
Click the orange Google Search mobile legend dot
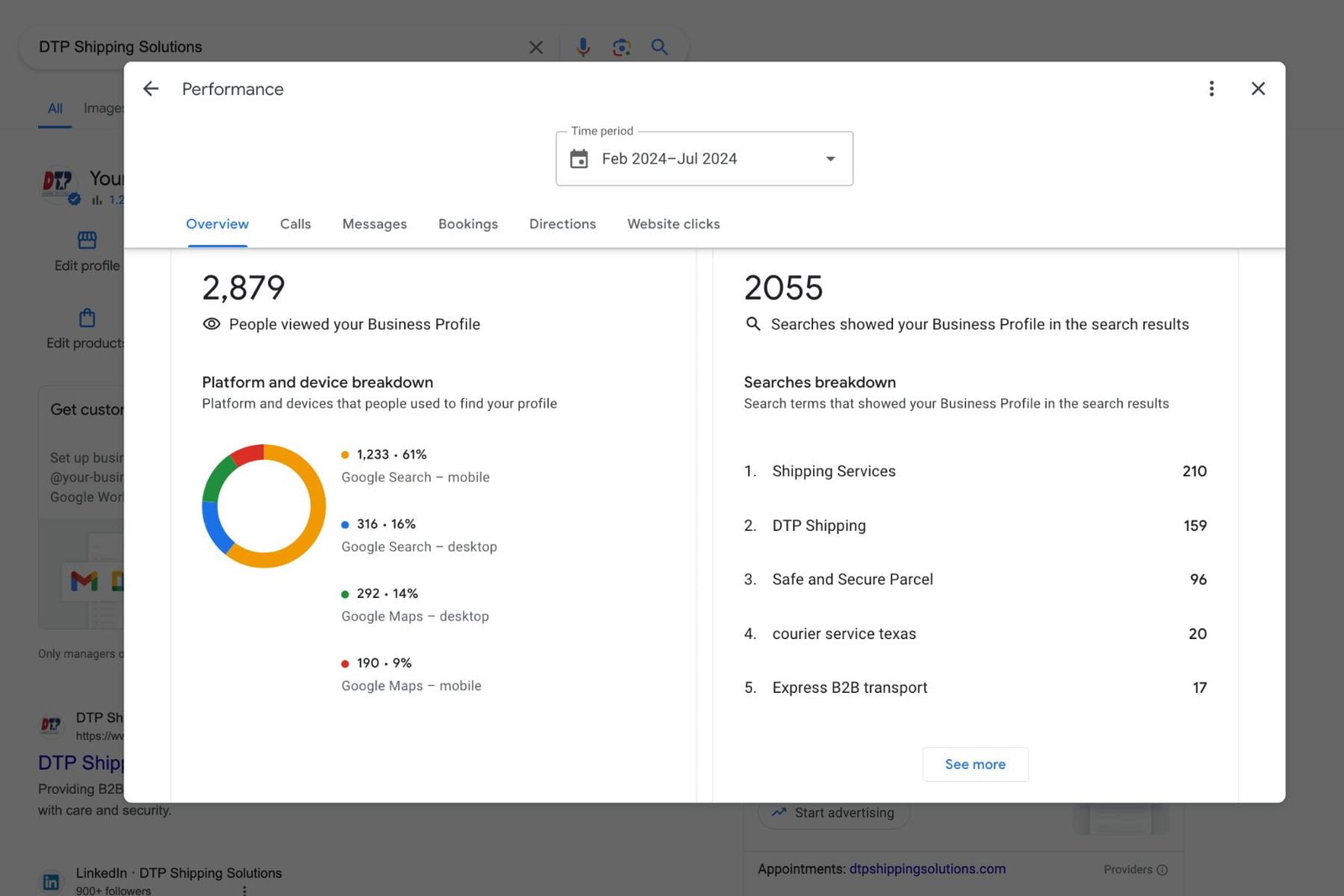(344, 455)
